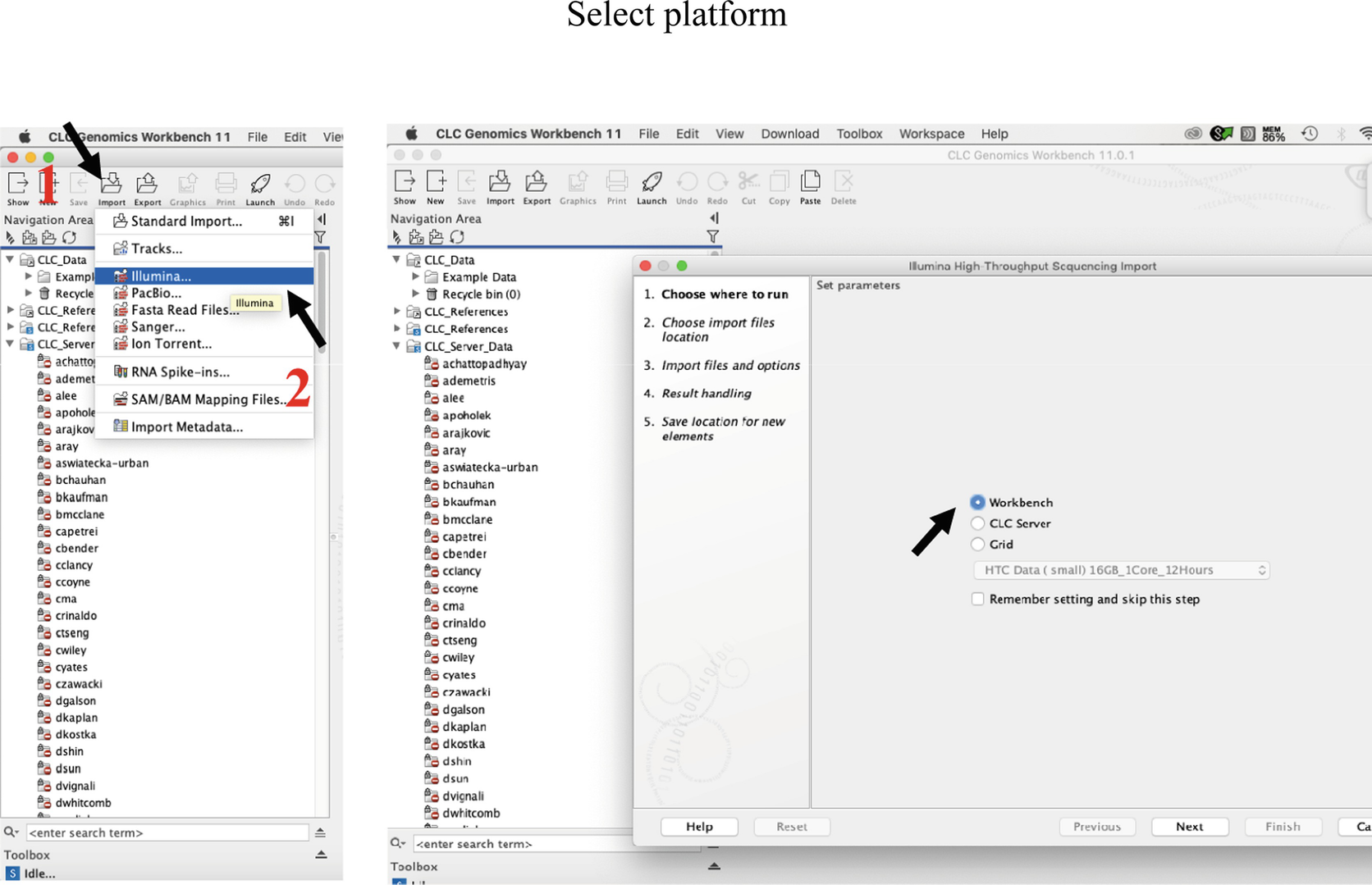Choose PacBio... import option
Image resolution: width=1372 pixels, height=885 pixels.
point(204,294)
